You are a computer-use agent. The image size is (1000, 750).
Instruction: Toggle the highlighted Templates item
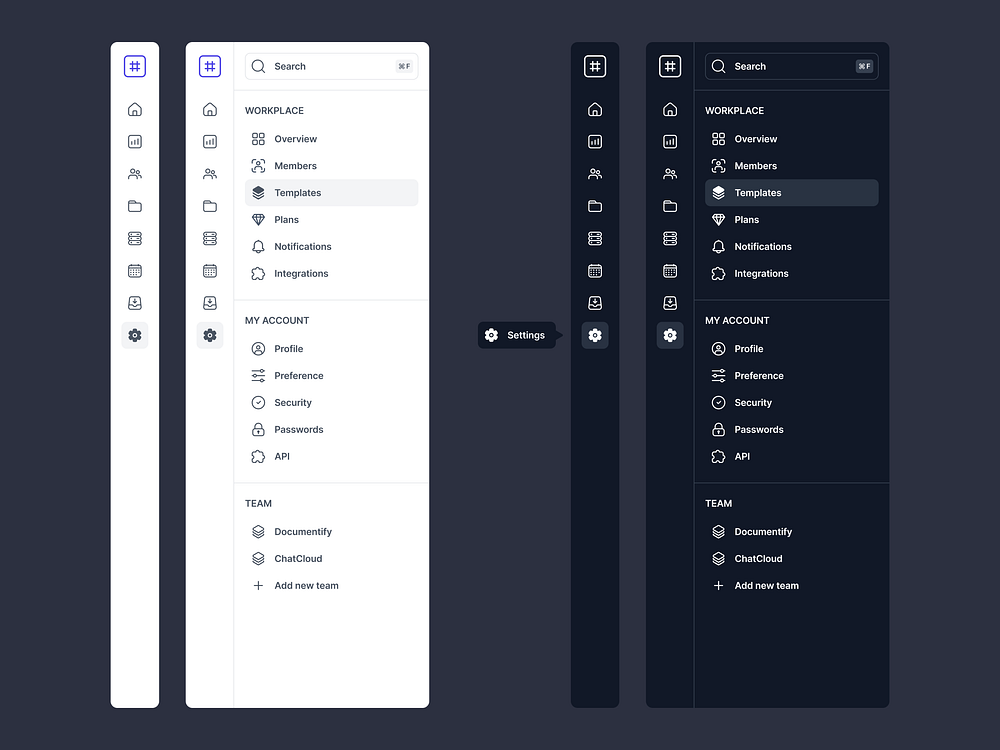[x=331, y=192]
